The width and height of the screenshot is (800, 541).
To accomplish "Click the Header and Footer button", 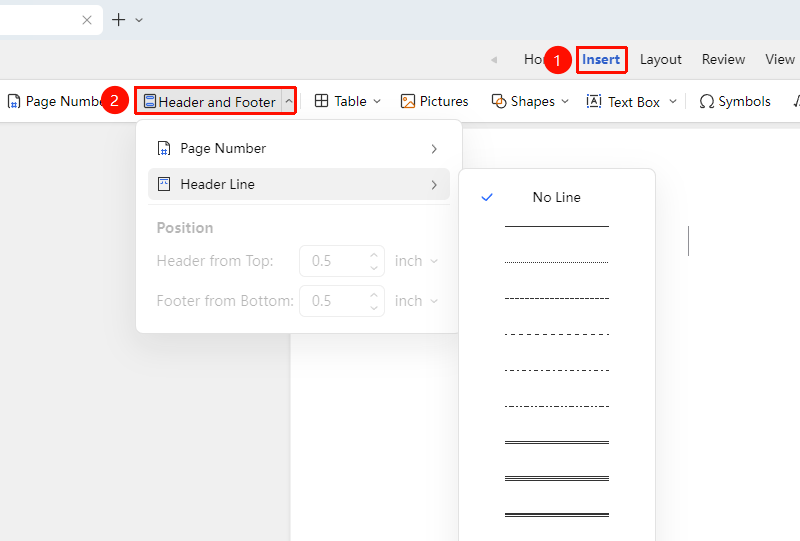I will (209, 102).
